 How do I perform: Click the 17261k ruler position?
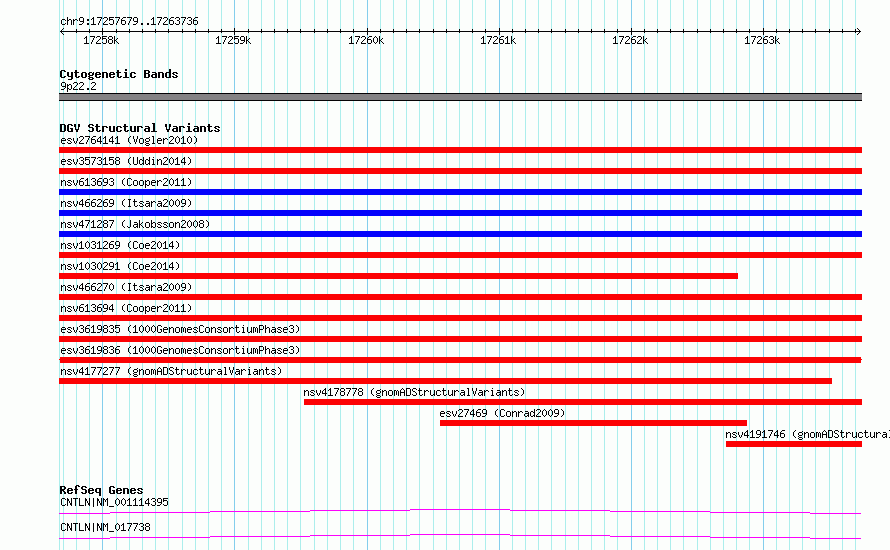tap(498, 40)
